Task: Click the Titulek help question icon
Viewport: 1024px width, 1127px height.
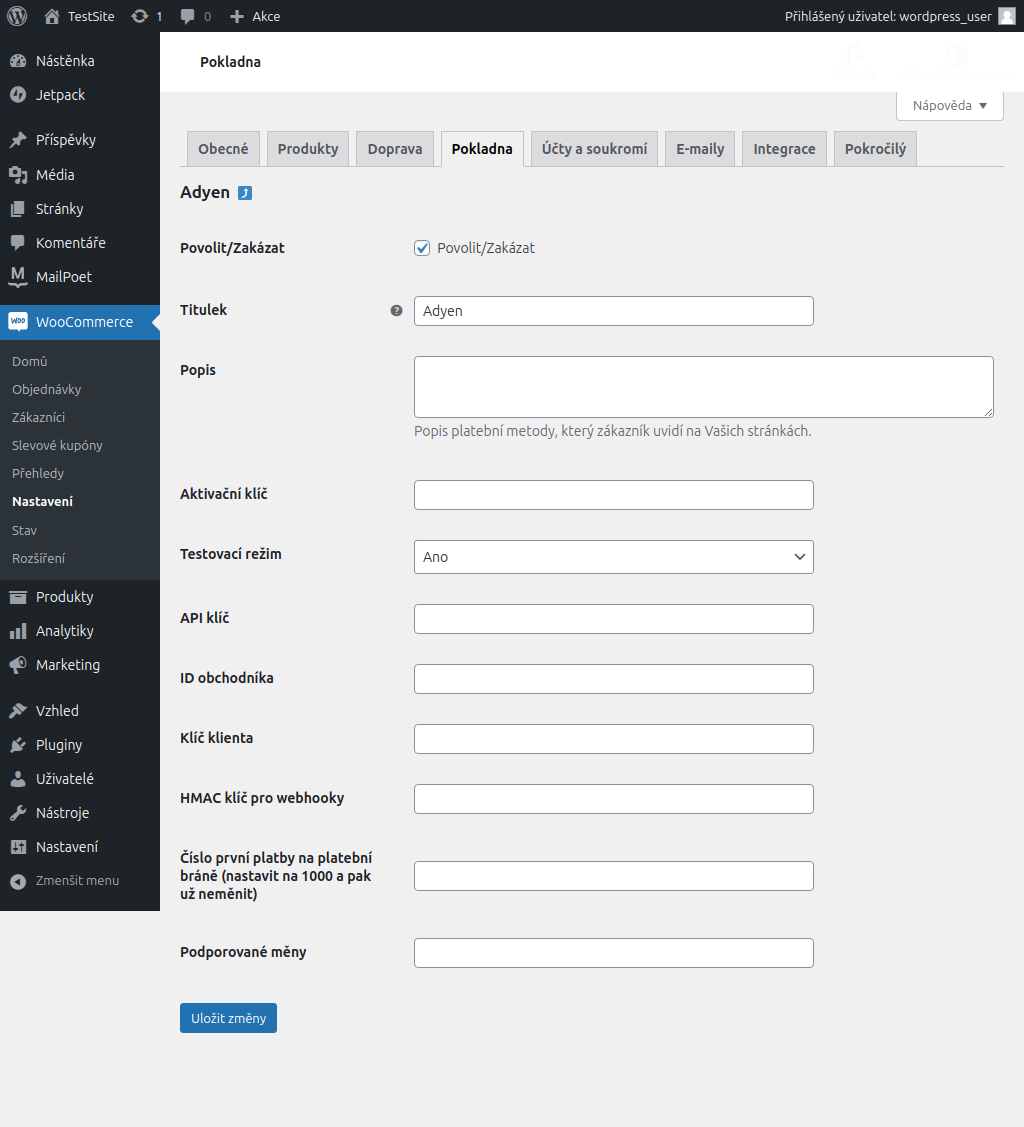Action: 396,310
